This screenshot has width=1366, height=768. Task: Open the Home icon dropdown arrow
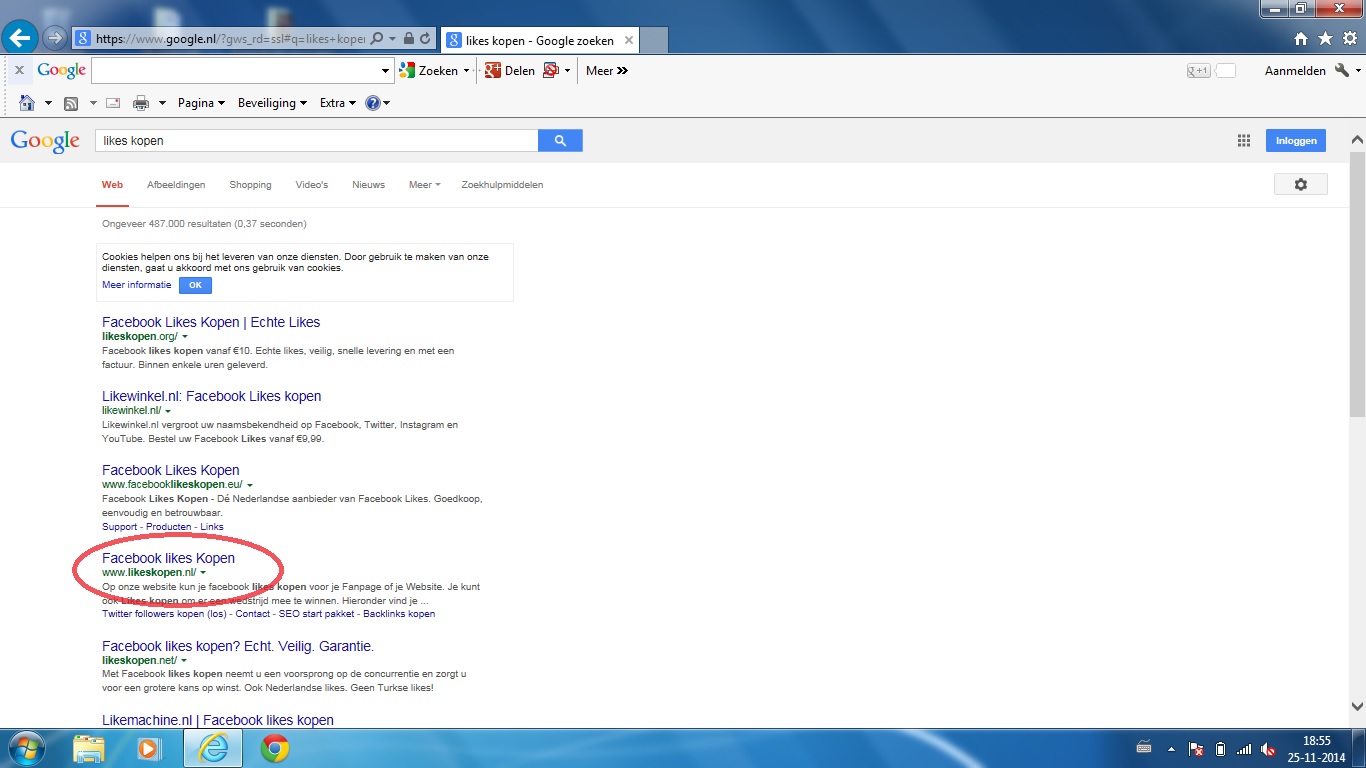click(x=47, y=103)
